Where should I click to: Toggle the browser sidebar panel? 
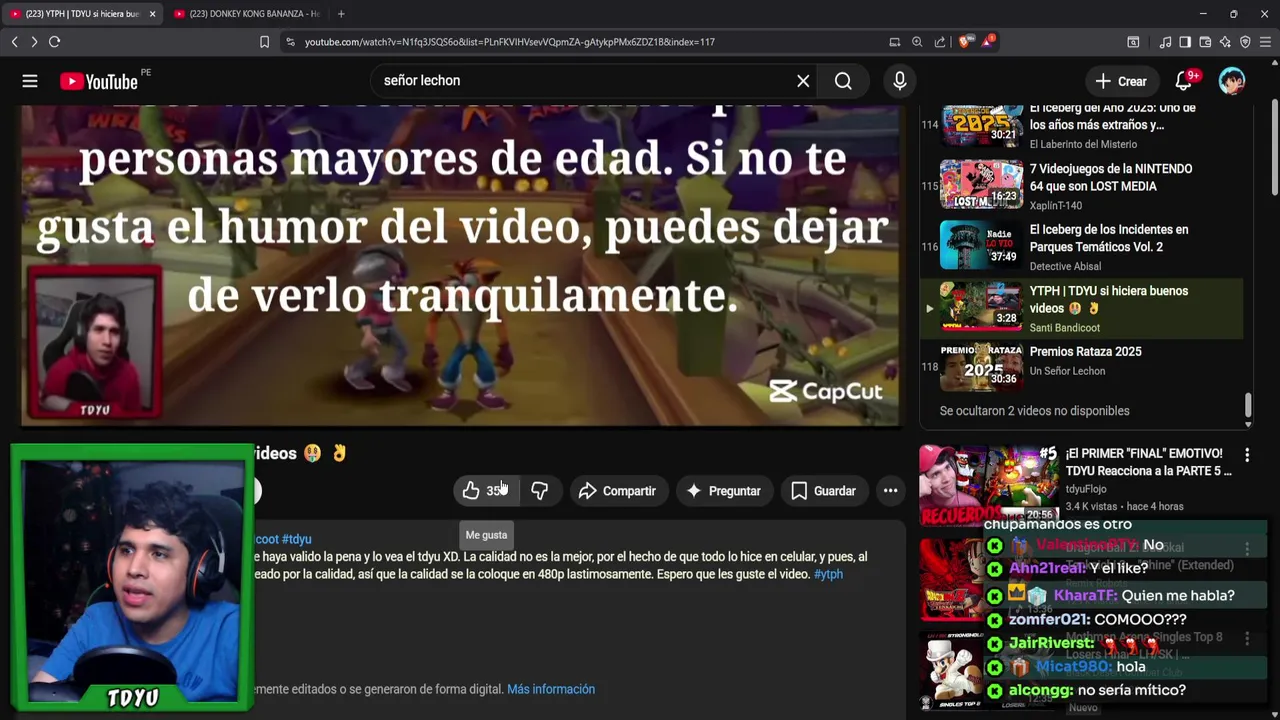[x=1185, y=42]
